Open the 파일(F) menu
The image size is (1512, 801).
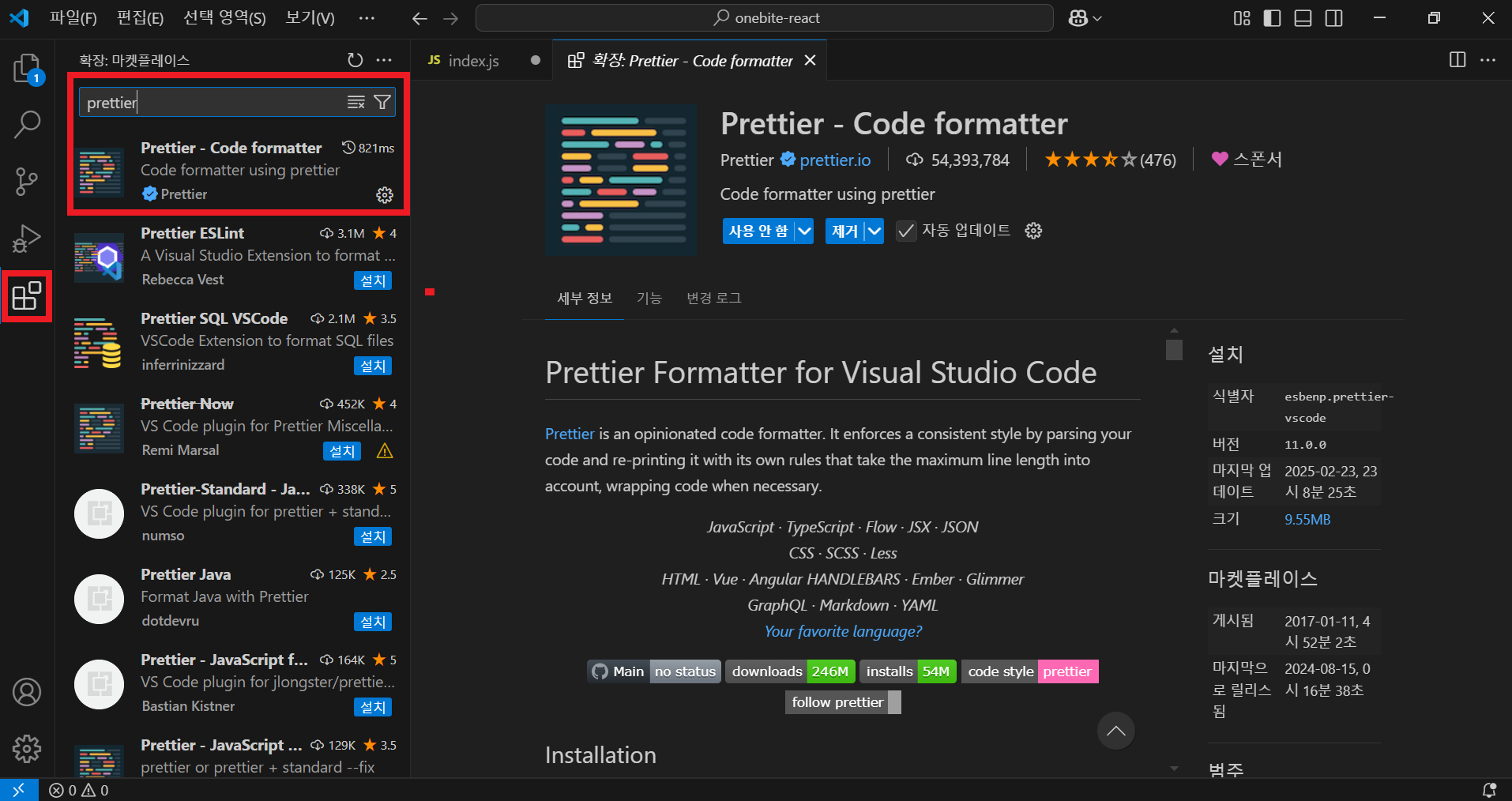click(73, 18)
